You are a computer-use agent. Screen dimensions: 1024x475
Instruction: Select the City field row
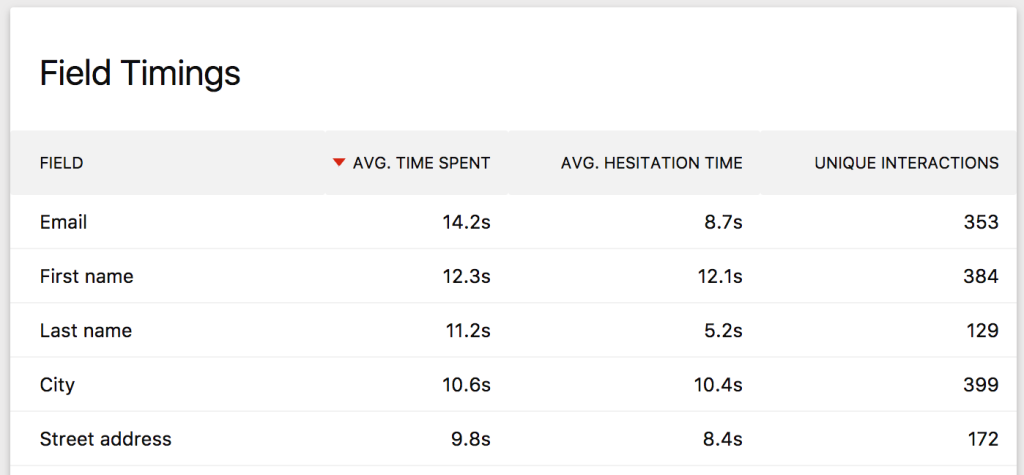tap(57, 384)
